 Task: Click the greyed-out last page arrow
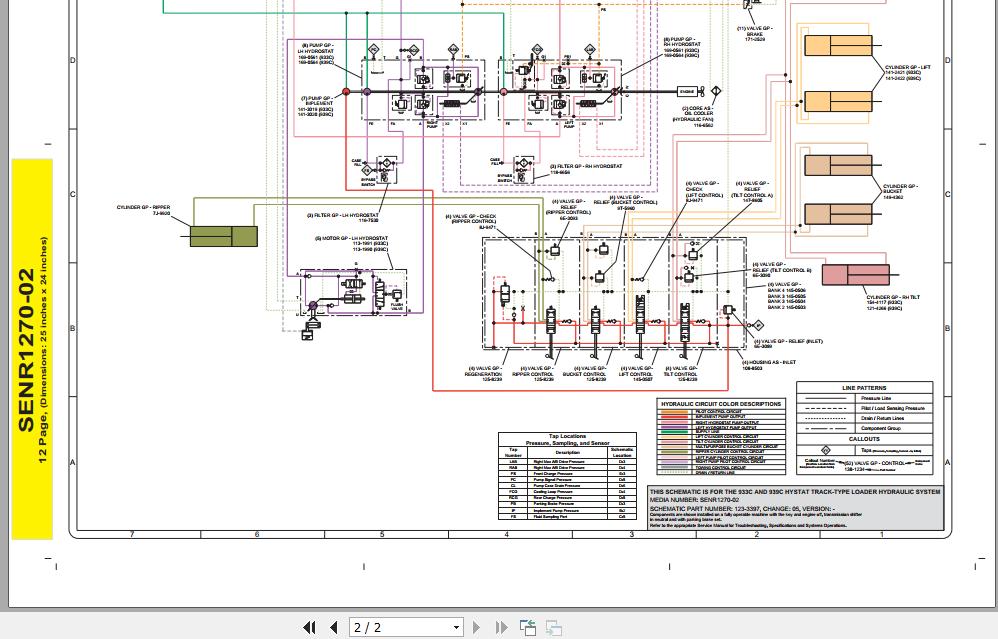[501, 628]
